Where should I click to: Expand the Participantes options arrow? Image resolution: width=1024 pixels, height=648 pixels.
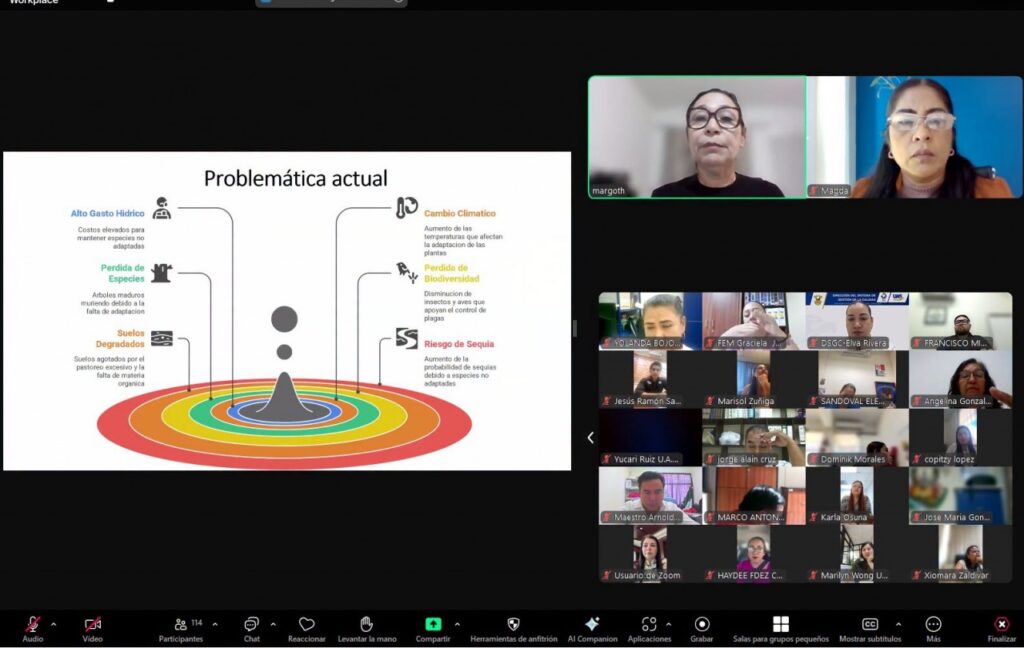[215, 624]
